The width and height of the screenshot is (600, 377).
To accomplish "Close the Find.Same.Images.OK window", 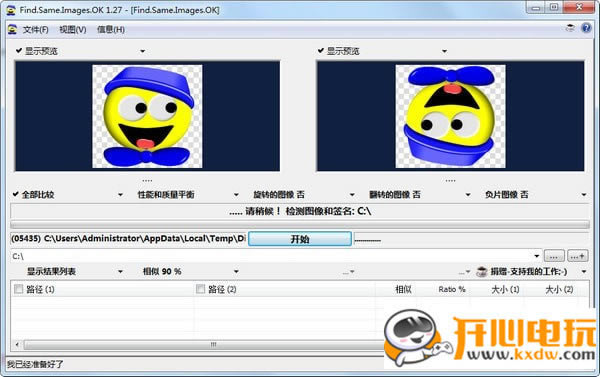I will pos(579,8).
